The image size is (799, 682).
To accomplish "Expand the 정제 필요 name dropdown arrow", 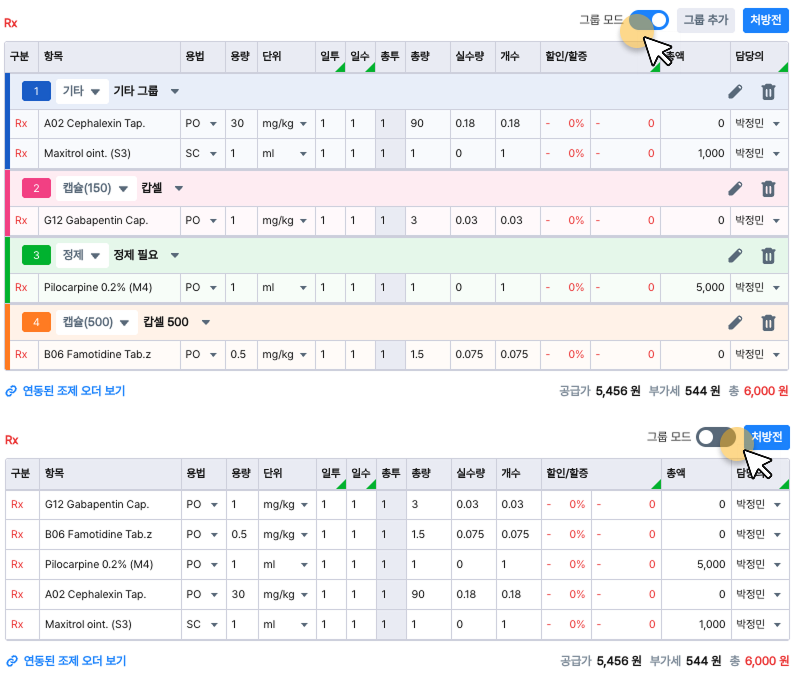I will coord(175,255).
